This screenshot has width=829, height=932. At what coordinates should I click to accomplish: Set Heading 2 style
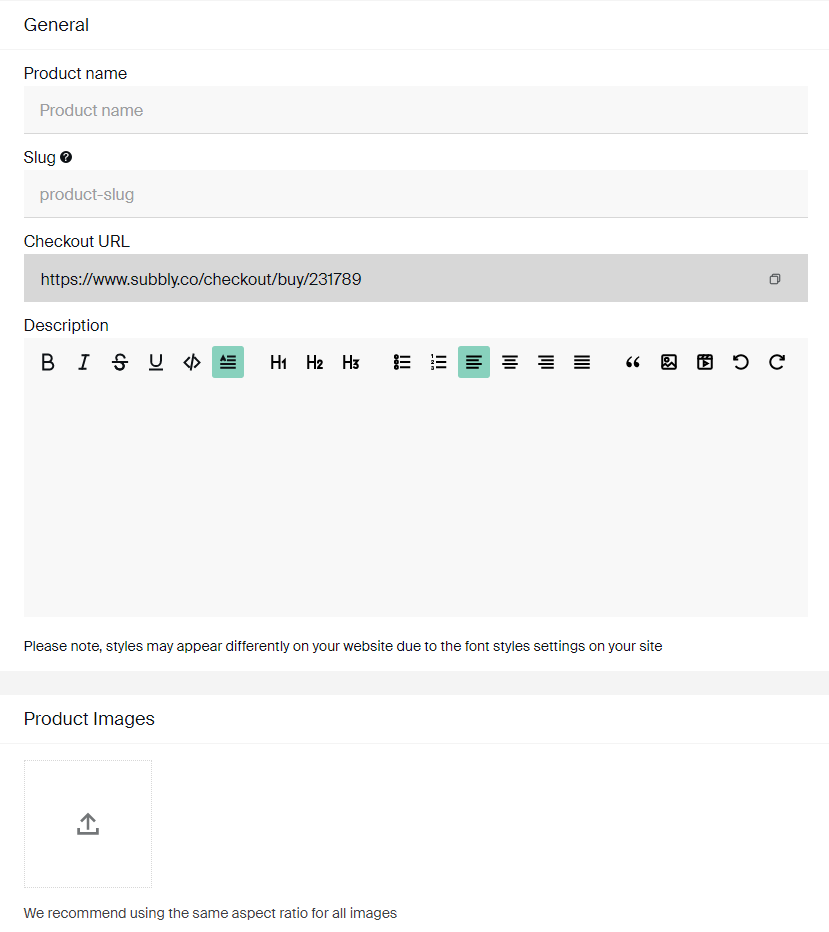[x=314, y=362]
